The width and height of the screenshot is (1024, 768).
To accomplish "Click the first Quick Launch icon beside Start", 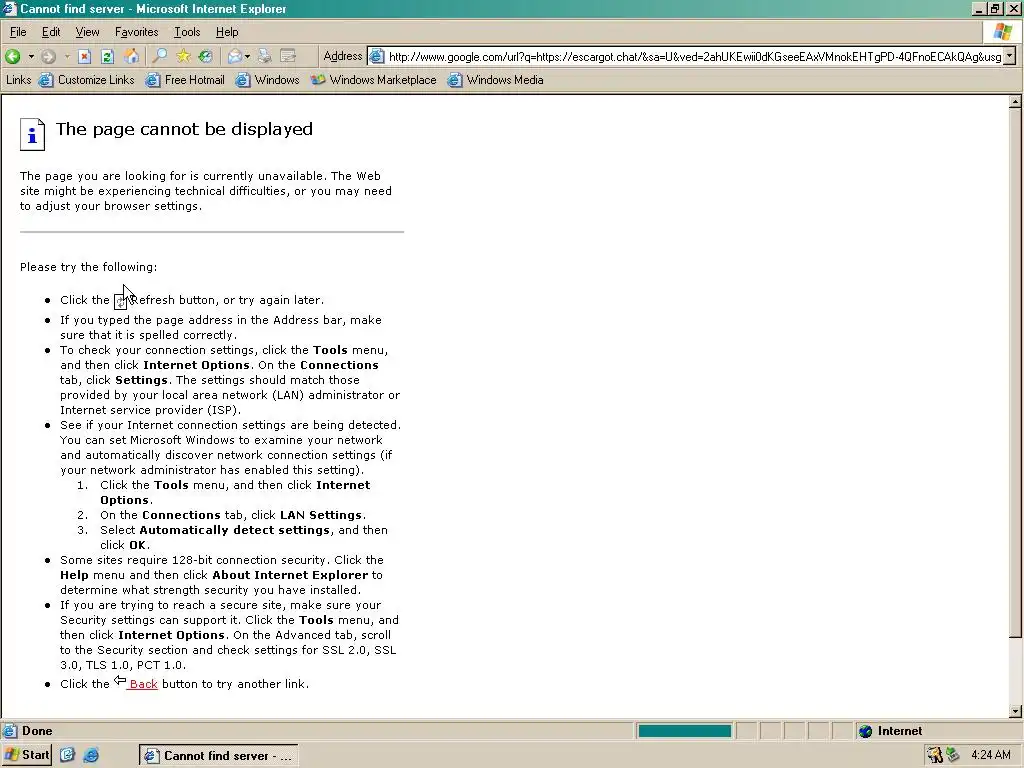I will (x=67, y=755).
